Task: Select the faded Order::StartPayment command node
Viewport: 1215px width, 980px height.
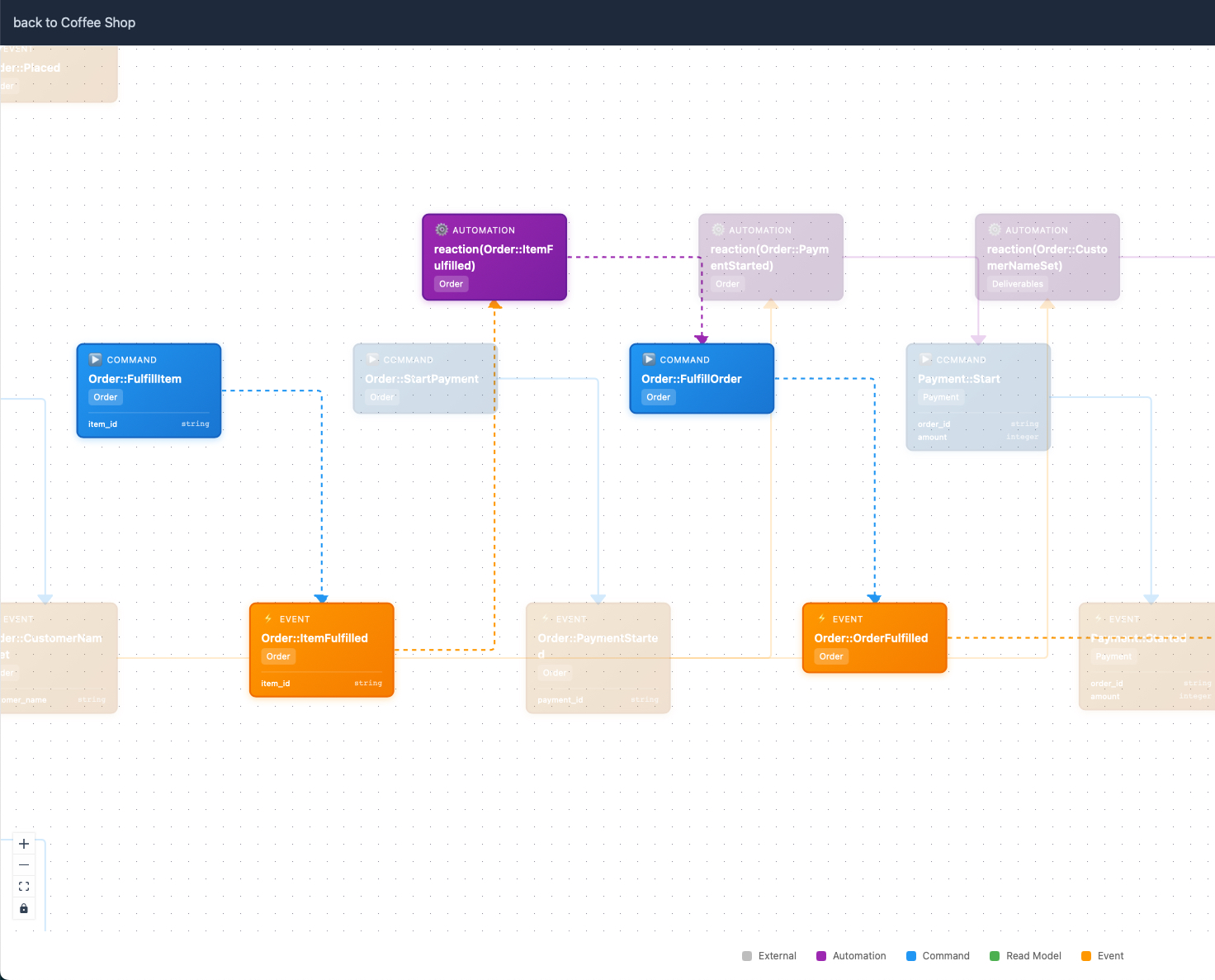Action: pyautogui.click(x=424, y=379)
